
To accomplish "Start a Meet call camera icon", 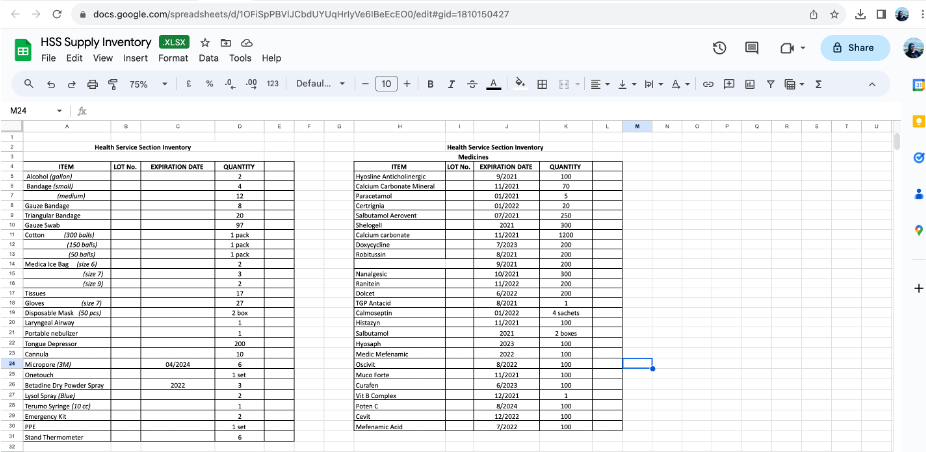I will click(x=787, y=48).
